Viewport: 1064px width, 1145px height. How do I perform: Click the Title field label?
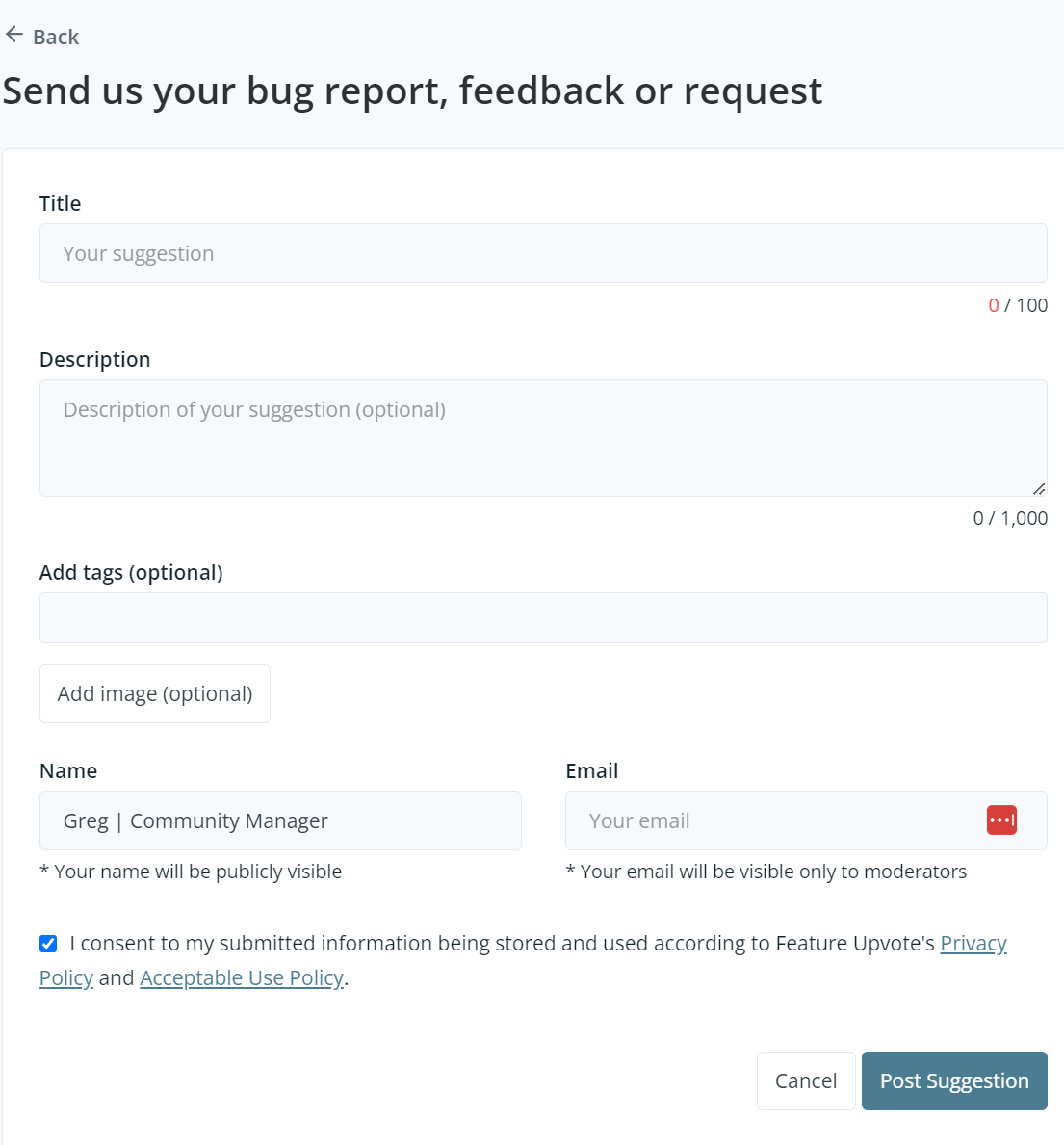coord(61,204)
